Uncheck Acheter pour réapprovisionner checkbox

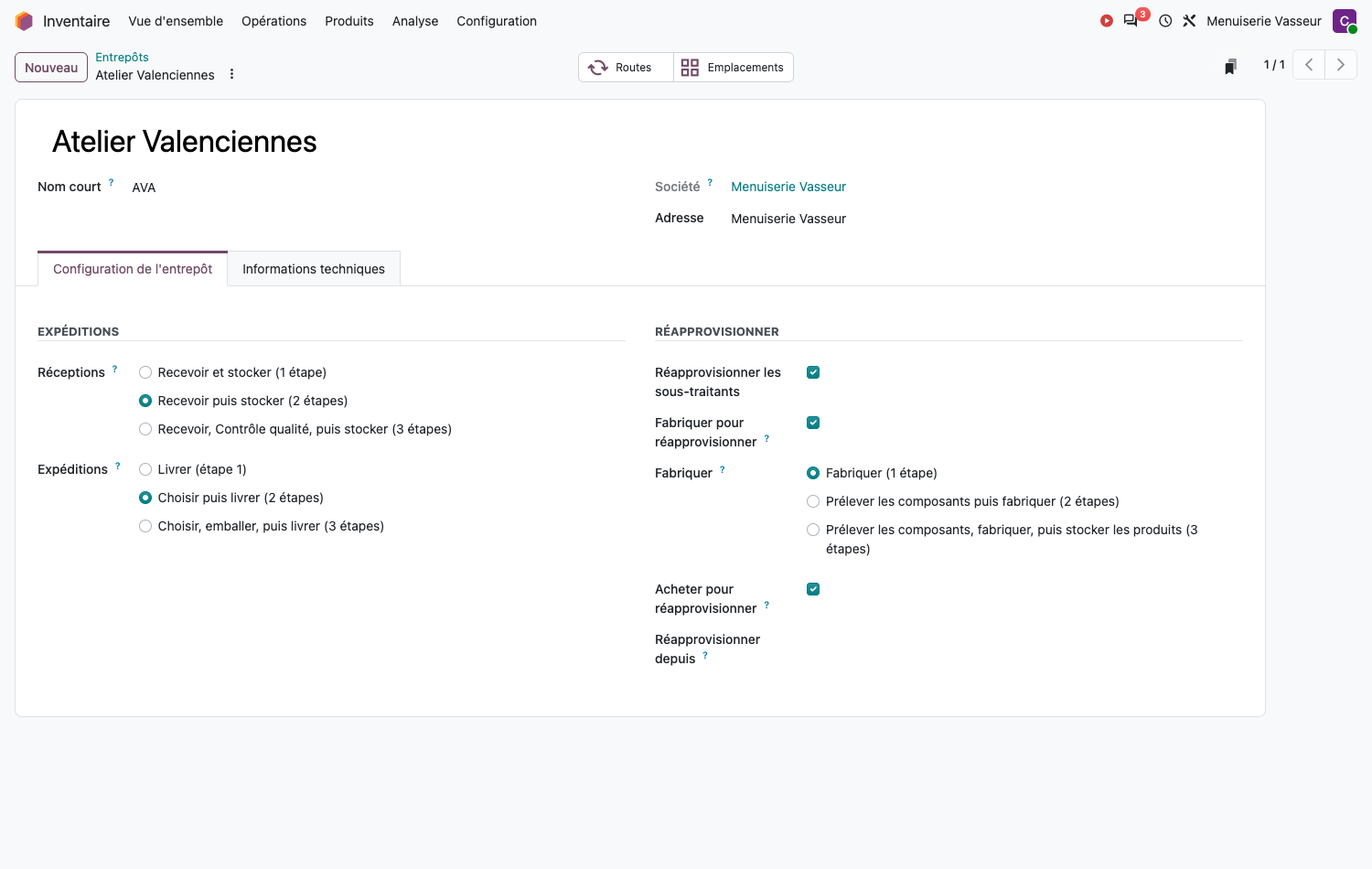pos(813,589)
